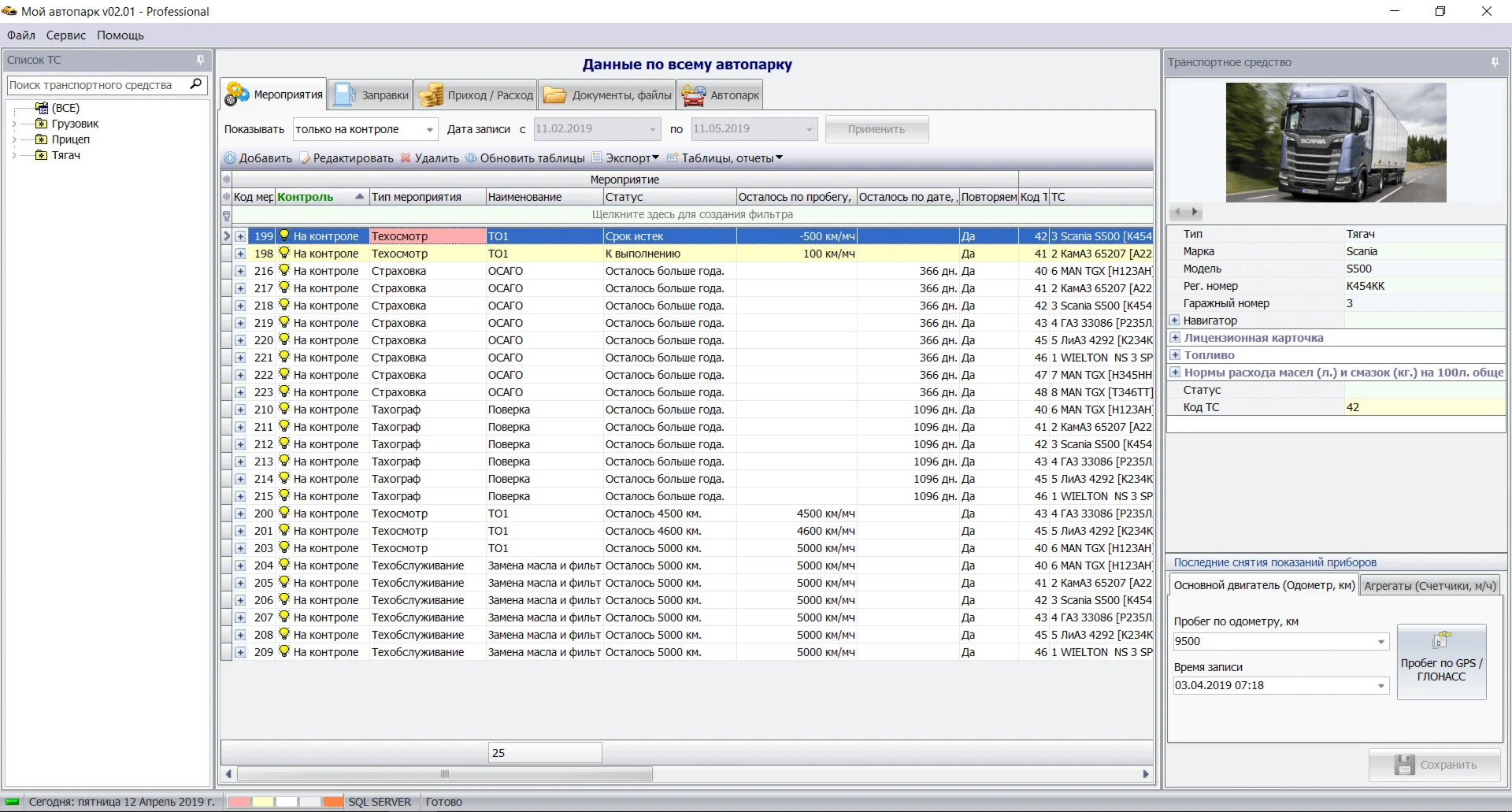Pin the Список ТС panel
This screenshot has height=812, width=1512.
coord(200,60)
